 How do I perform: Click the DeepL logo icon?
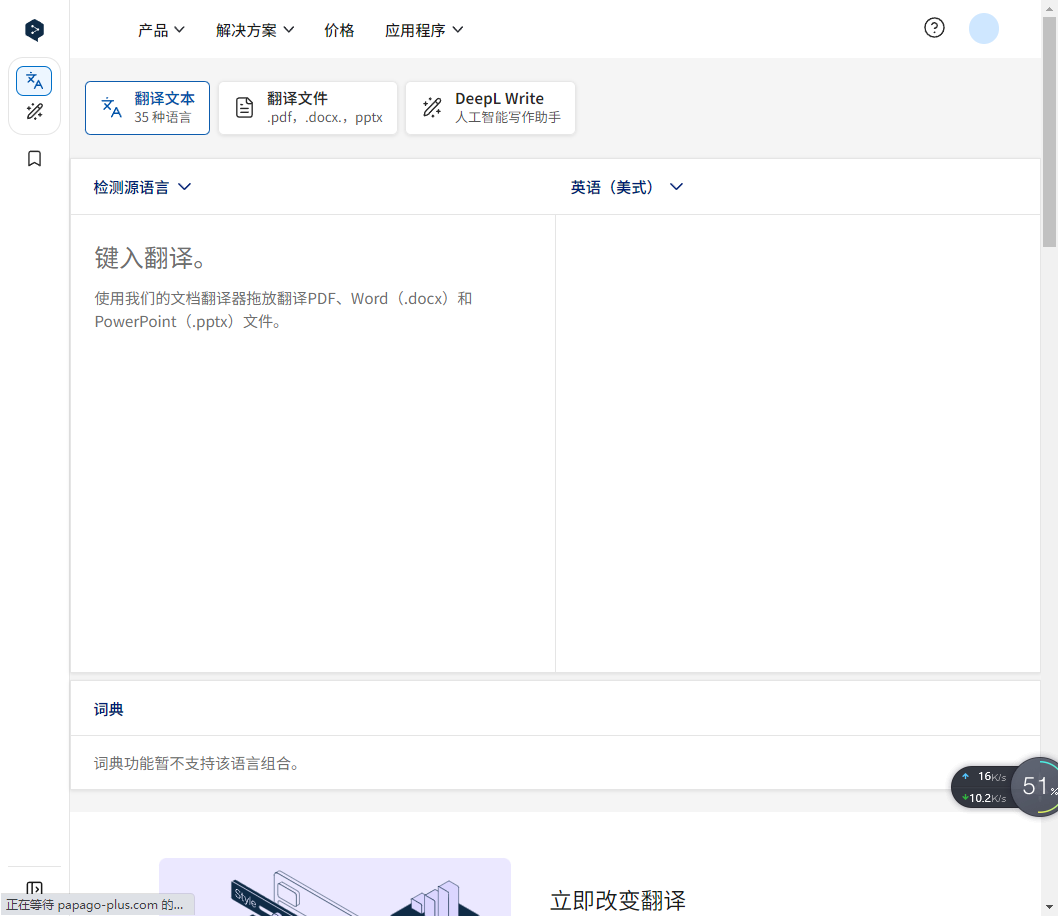(x=34, y=30)
